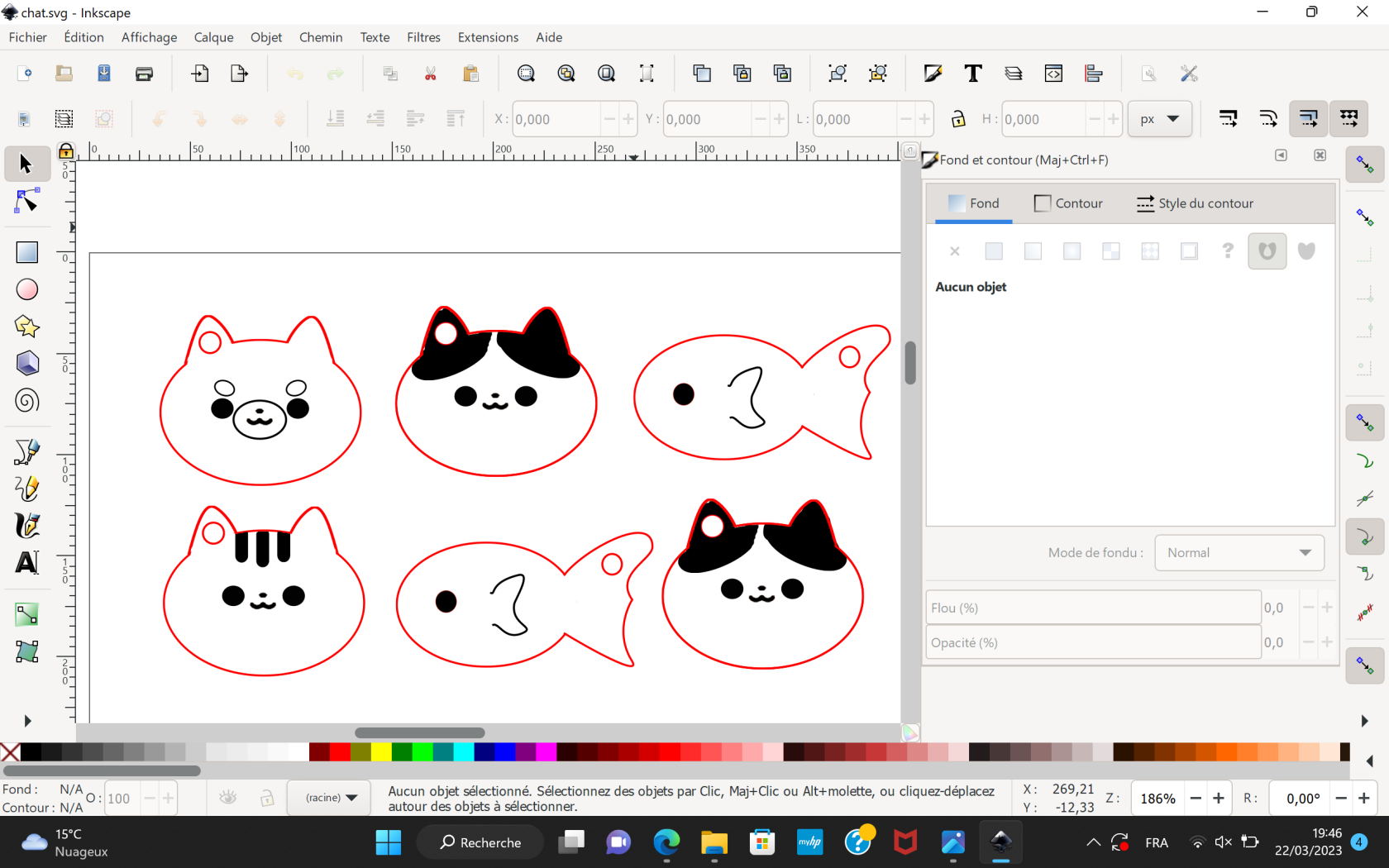Click the Save document icon
1389x868 pixels.
104,74
